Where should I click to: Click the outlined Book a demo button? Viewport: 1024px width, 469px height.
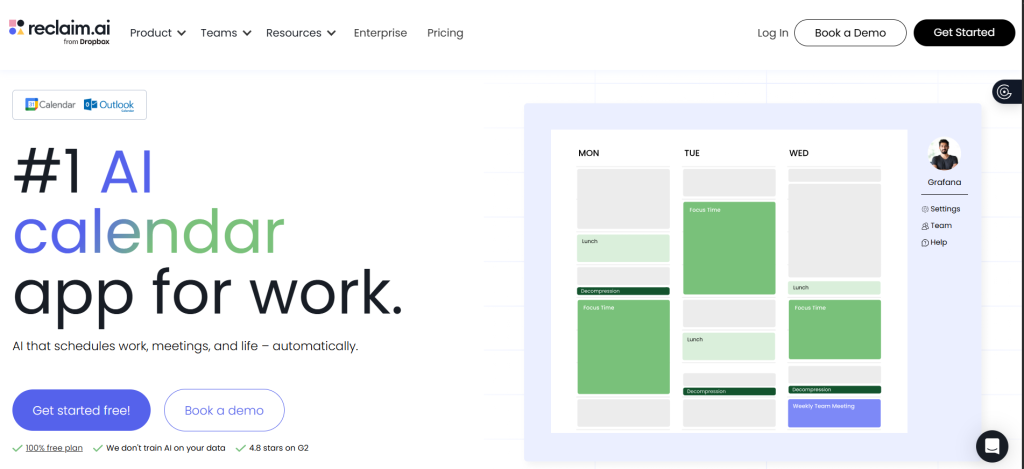pyautogui.click(x=224, y=410)
